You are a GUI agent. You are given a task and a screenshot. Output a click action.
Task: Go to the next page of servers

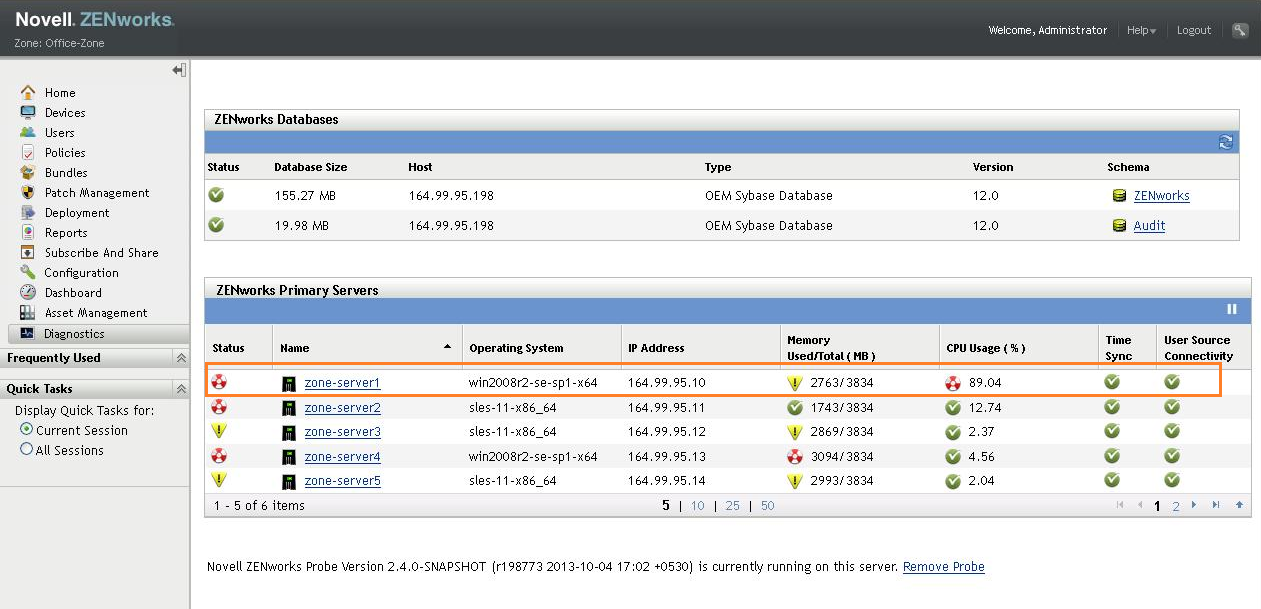(1194, 505)
